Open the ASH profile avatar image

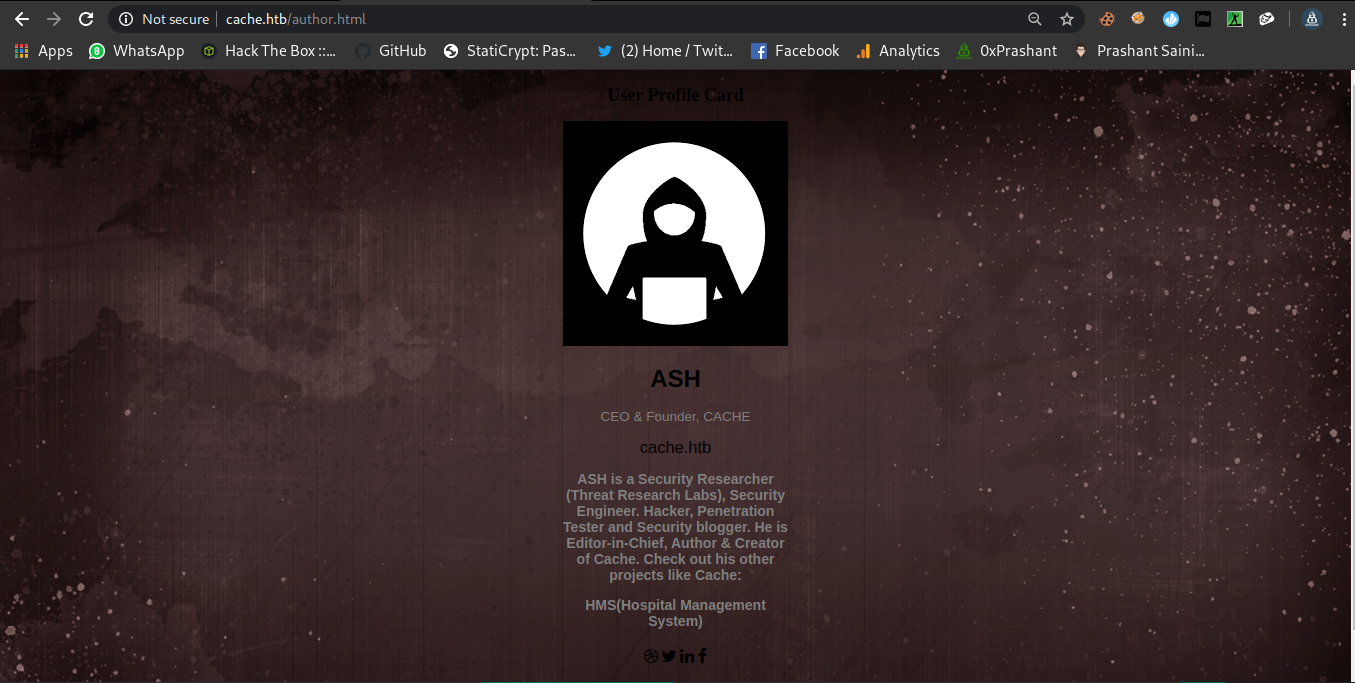(x=675, y=233)
